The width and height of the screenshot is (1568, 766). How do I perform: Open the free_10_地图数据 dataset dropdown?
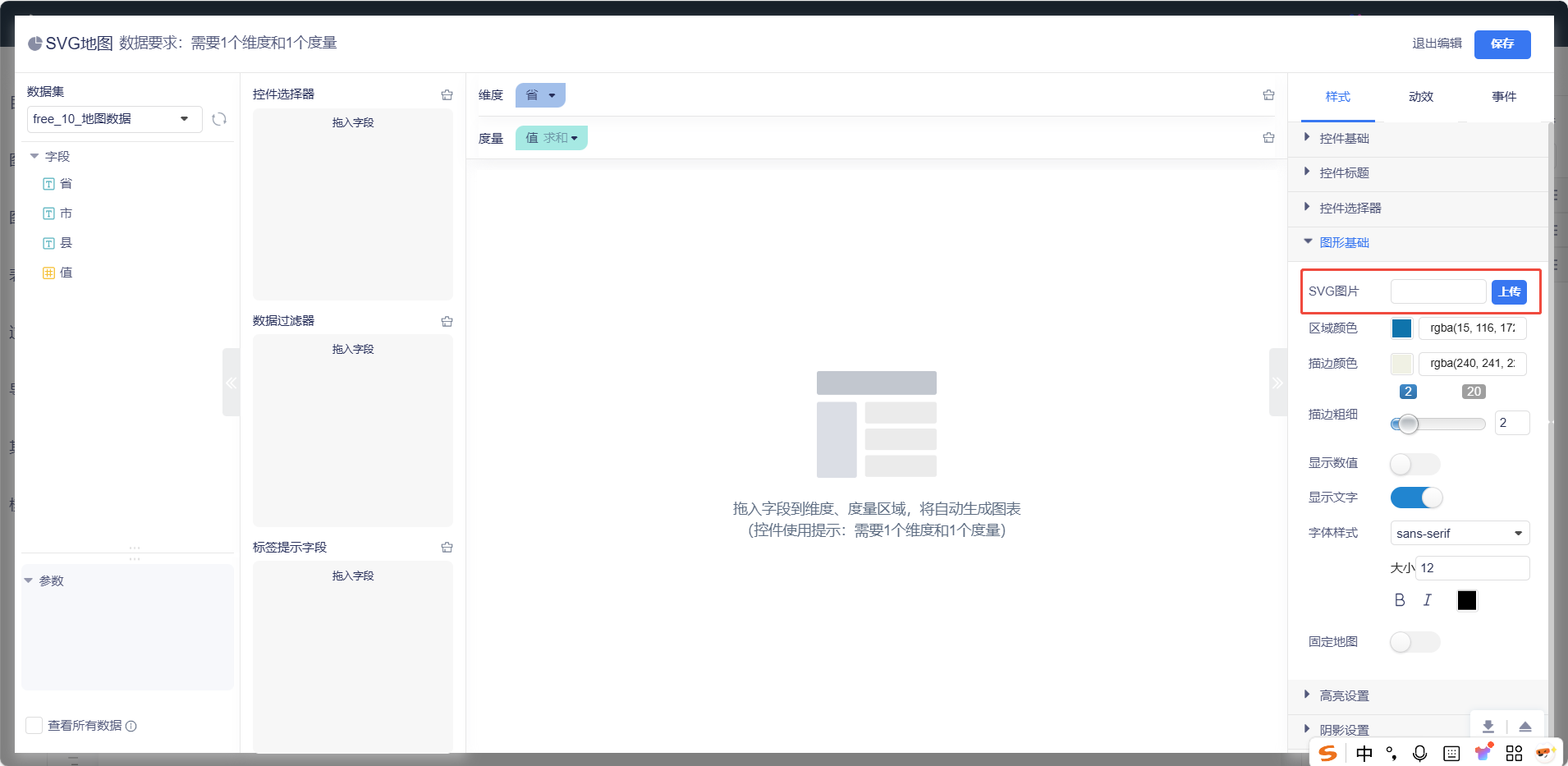click(114, 119)
